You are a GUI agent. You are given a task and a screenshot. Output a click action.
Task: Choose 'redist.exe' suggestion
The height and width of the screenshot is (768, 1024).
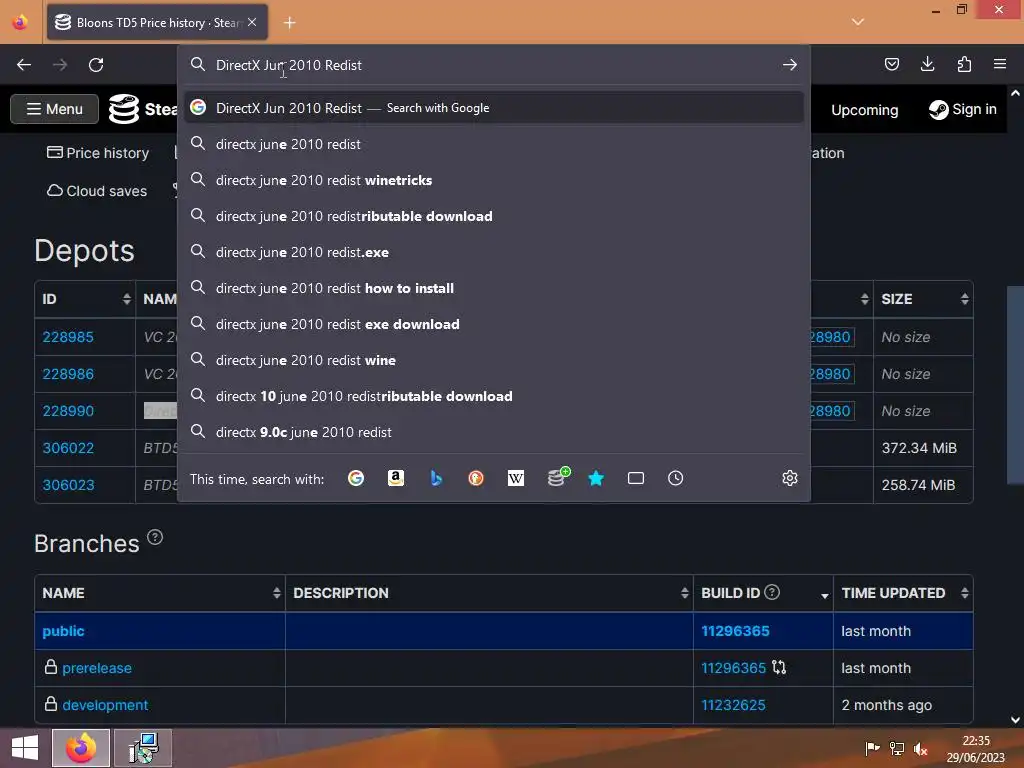pyautogui.click(x=494, y=252)
